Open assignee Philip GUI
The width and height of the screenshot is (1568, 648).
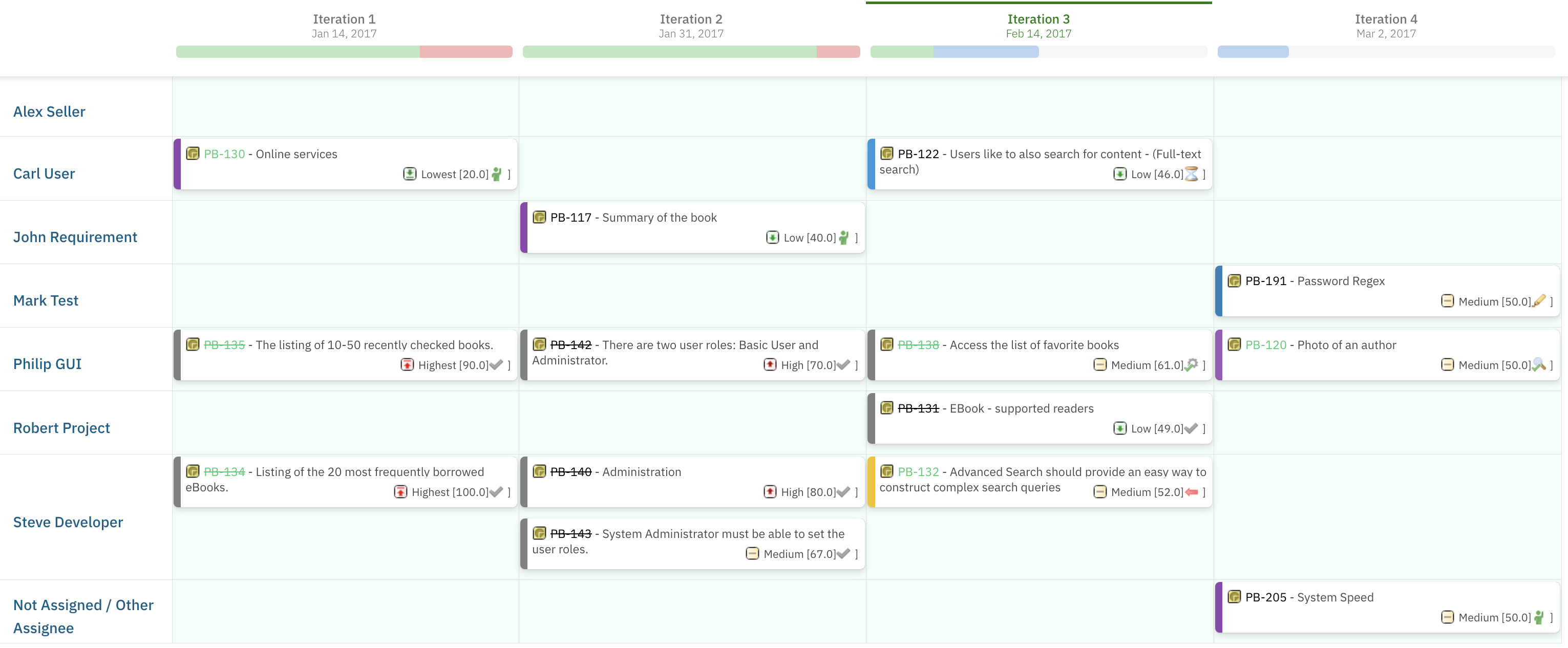48,364
